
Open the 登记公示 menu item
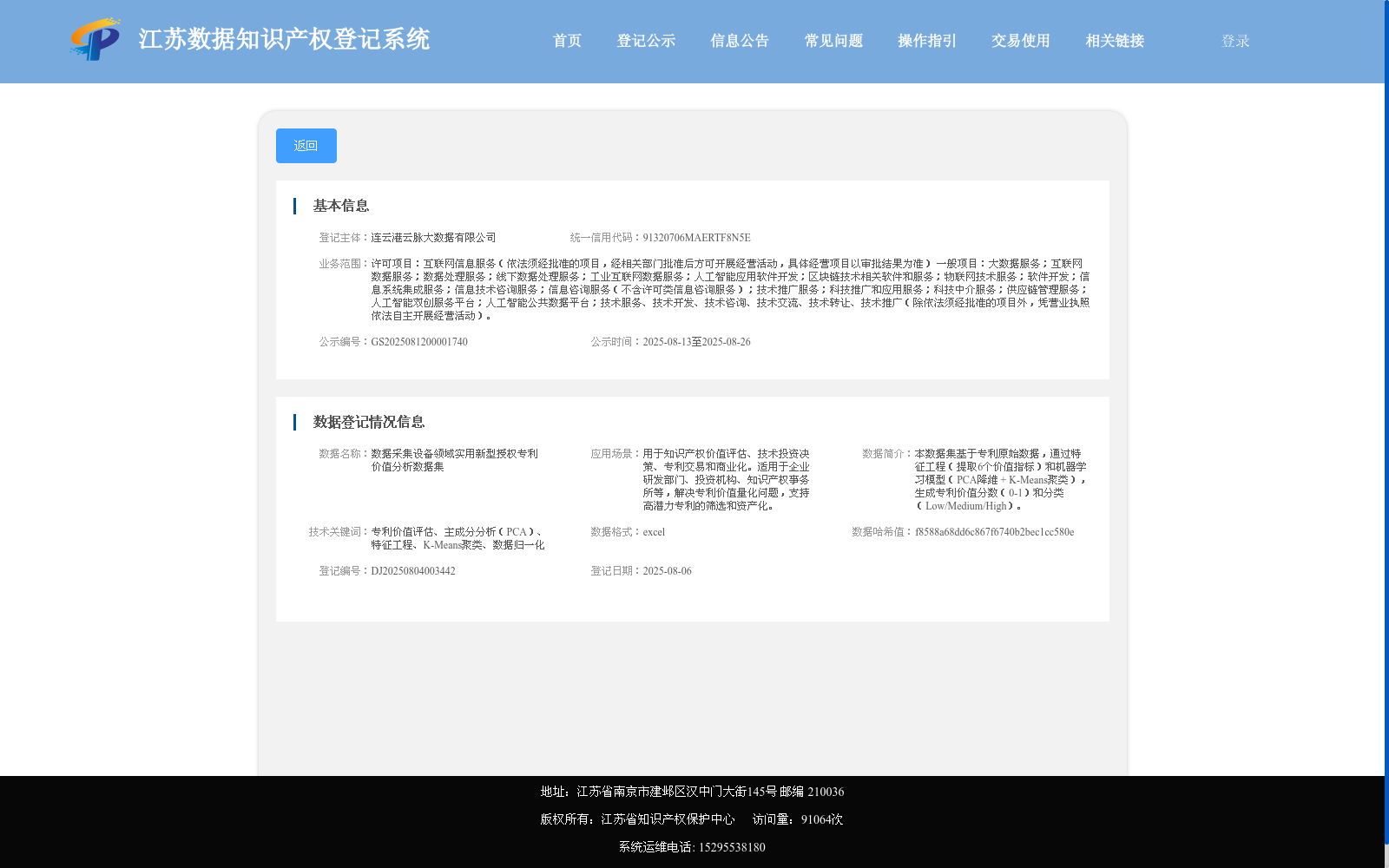click(x=646, y=41)
